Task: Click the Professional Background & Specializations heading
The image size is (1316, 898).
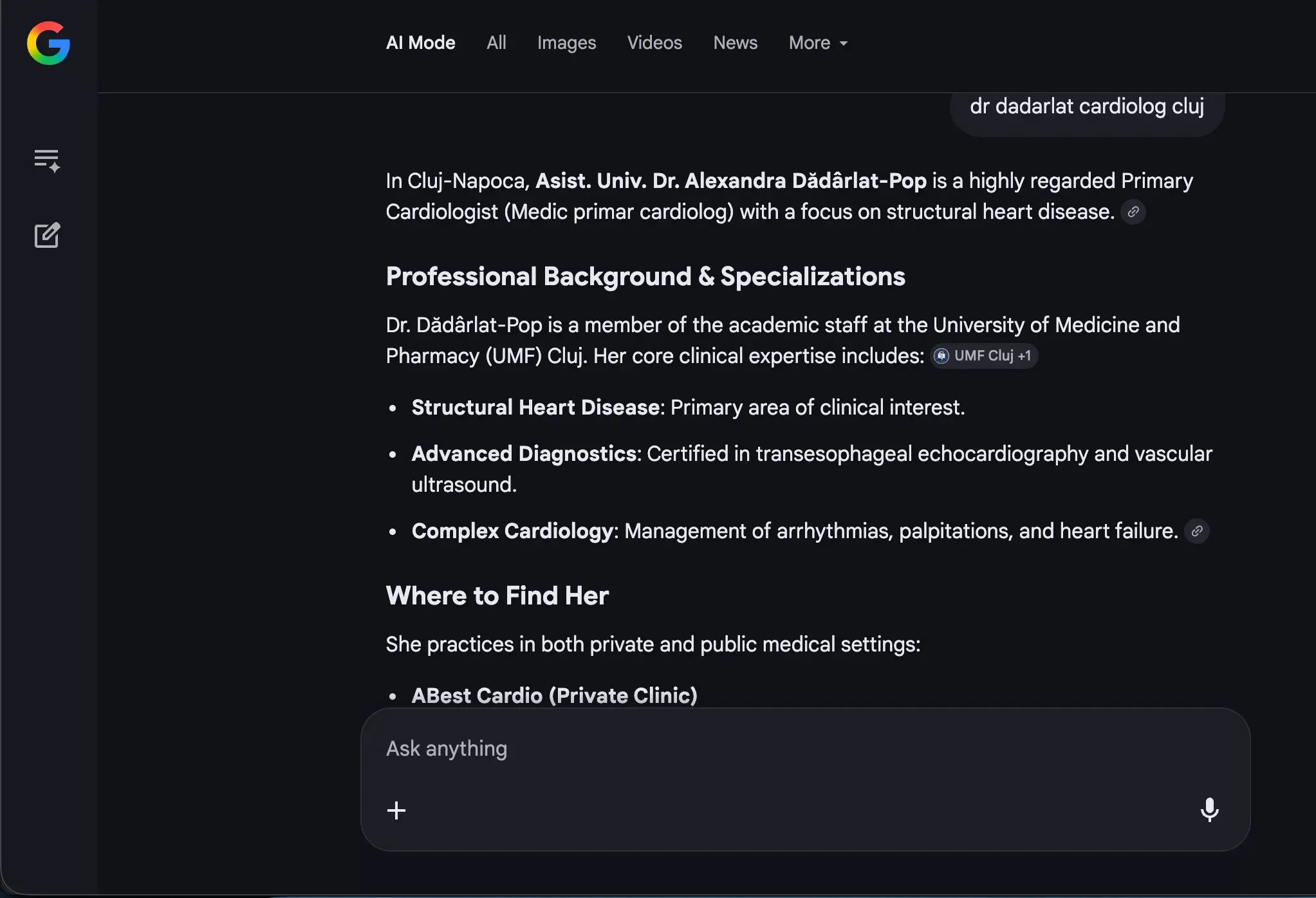Action: coord(645,276)
